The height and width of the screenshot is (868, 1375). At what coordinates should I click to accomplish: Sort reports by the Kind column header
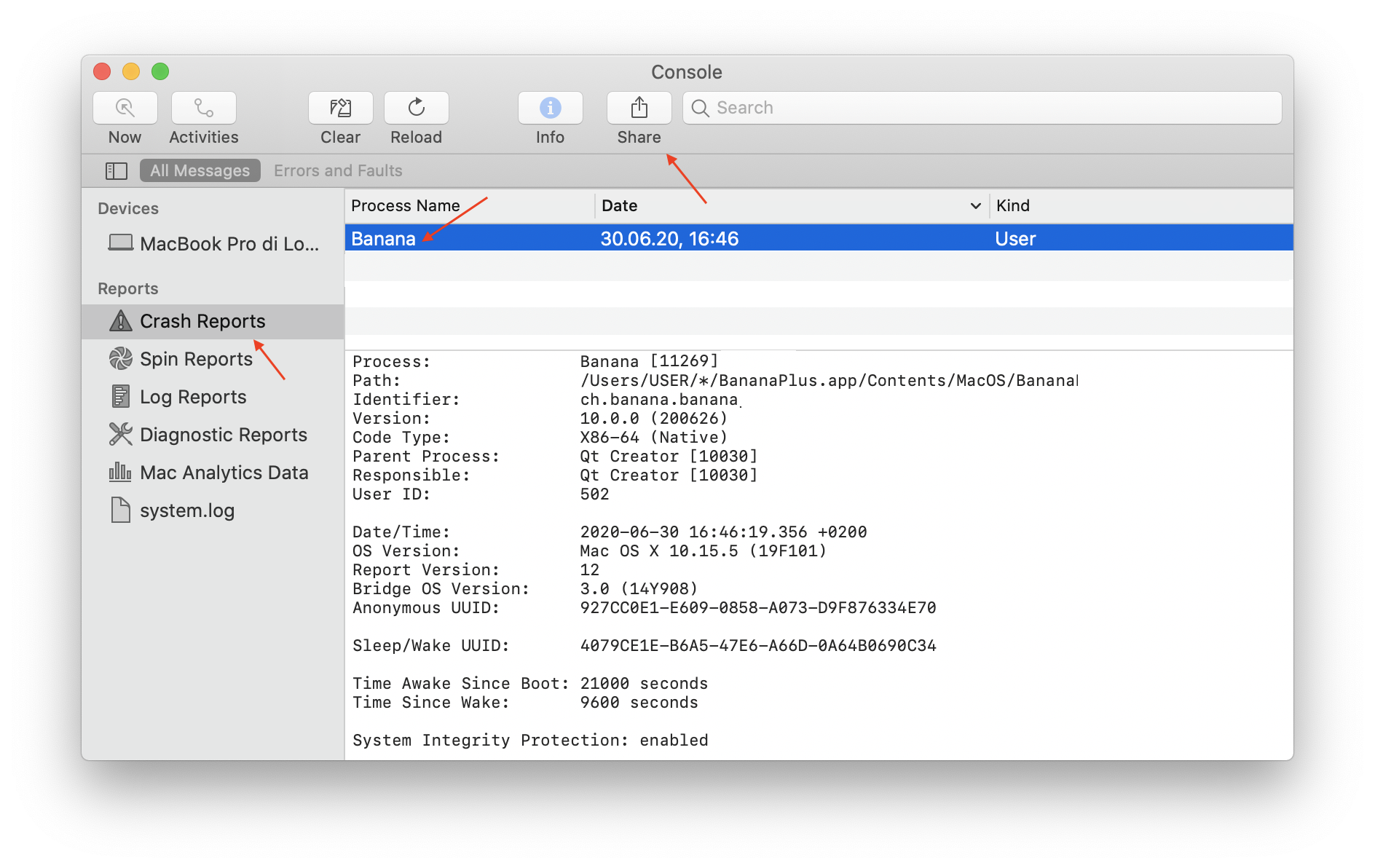click(x=1014, y=205)
